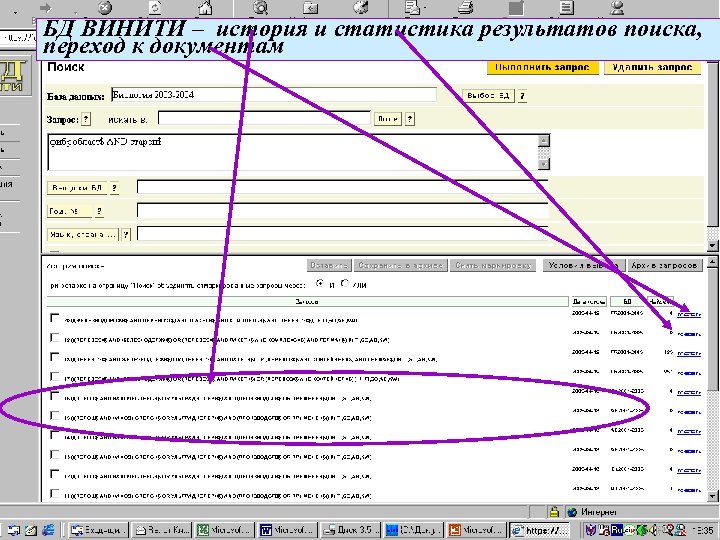The width and height of the screenshot is (720, 540).
Task: Click the browser Print icon
Action: (466, 7)
